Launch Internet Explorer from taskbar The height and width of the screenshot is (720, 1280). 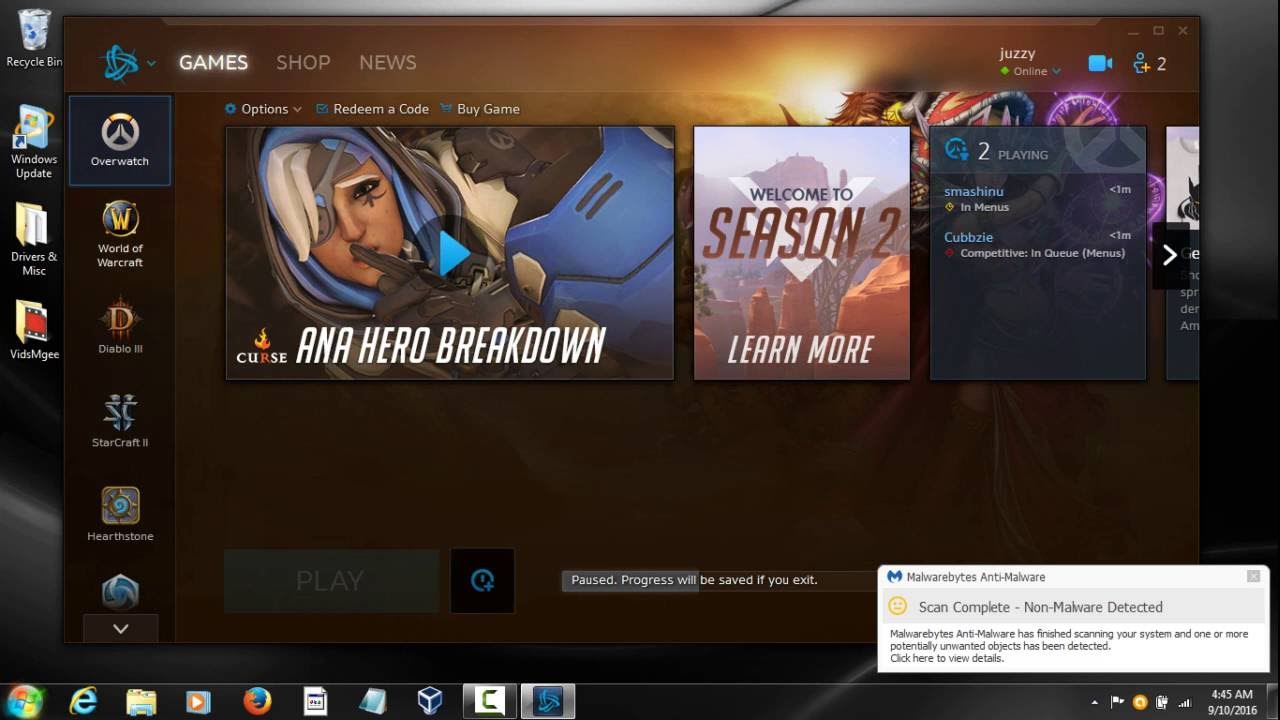pos(83,701)
